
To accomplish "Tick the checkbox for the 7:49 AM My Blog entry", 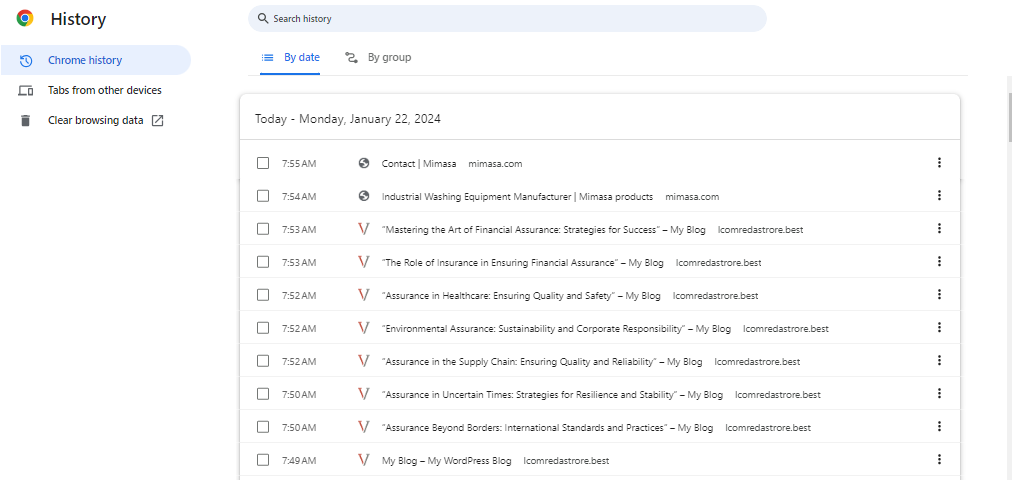I will point(263,460).
